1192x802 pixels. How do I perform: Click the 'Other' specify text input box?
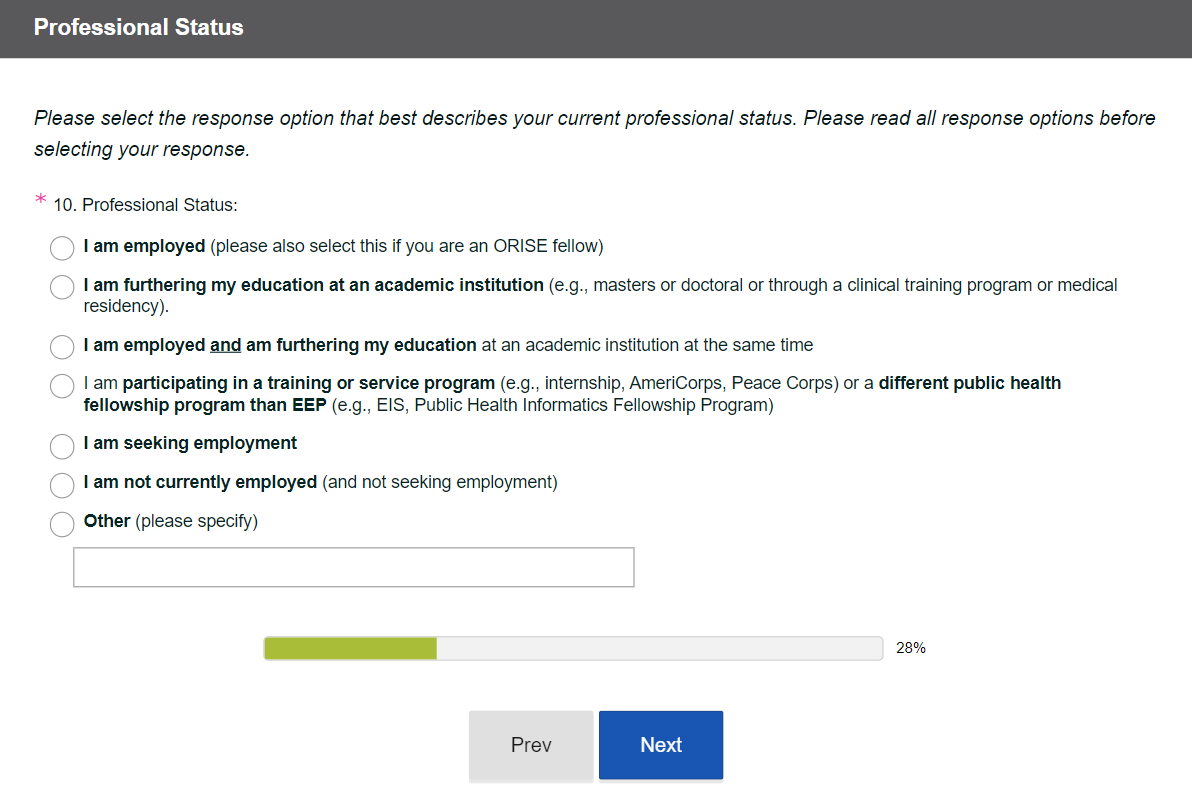(x=353, y=567)
